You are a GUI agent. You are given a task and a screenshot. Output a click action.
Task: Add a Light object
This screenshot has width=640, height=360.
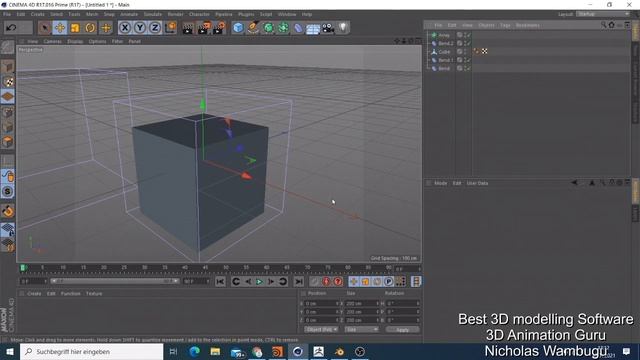[343, 28]
